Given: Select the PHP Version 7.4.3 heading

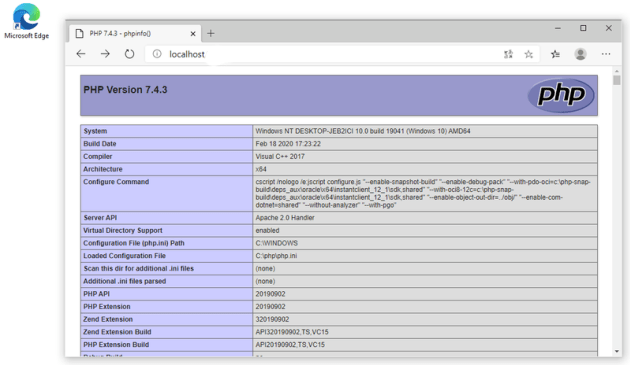Looking at the screenshot, I should [x=125, y=90].
